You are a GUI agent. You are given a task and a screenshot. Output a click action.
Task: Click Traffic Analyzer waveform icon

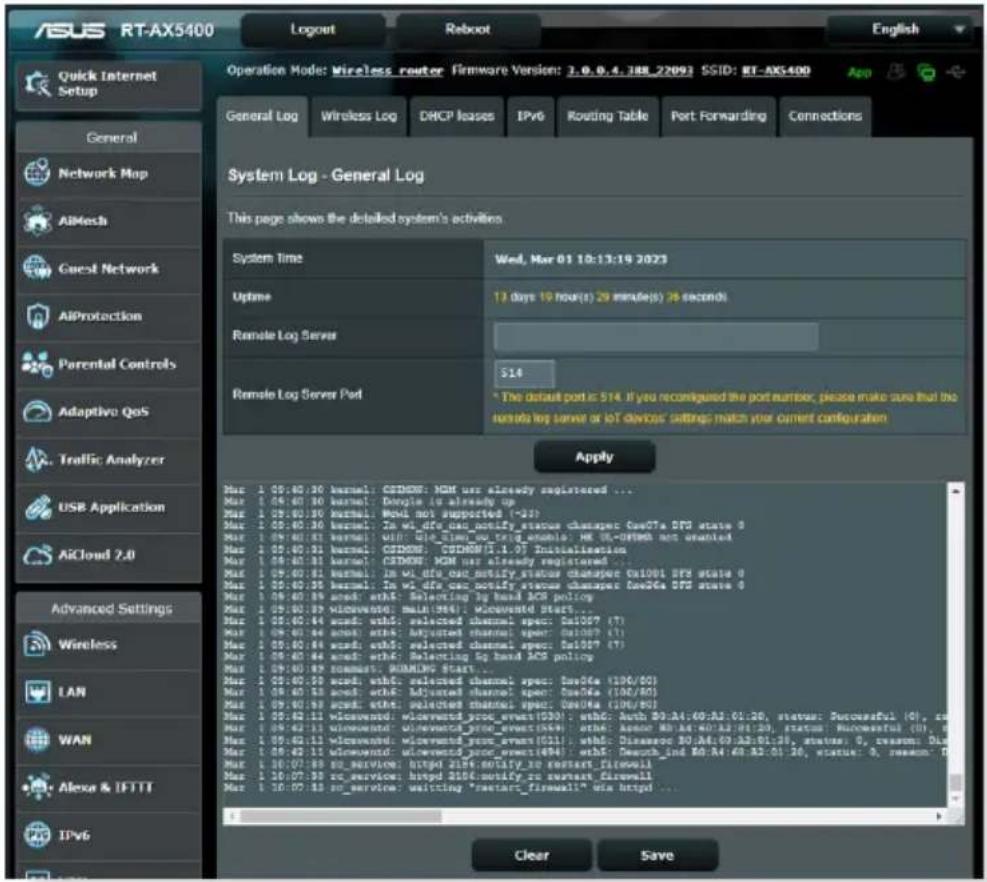37,460
